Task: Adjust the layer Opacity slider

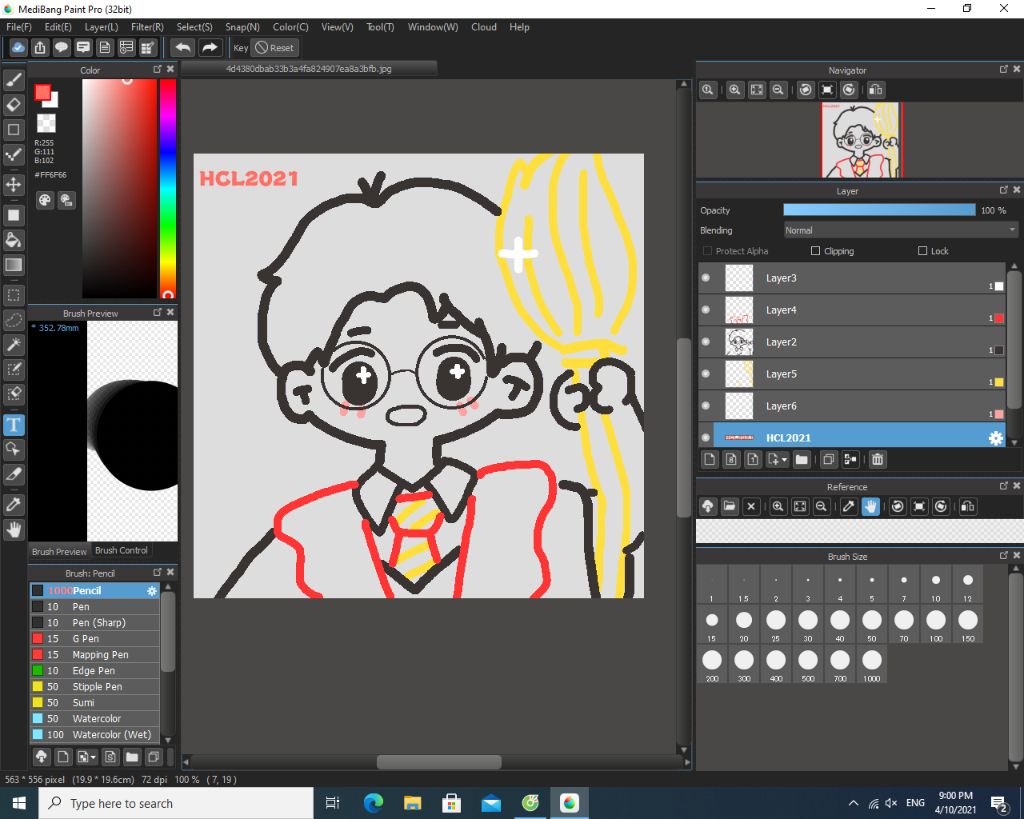Action: (879, 210)
